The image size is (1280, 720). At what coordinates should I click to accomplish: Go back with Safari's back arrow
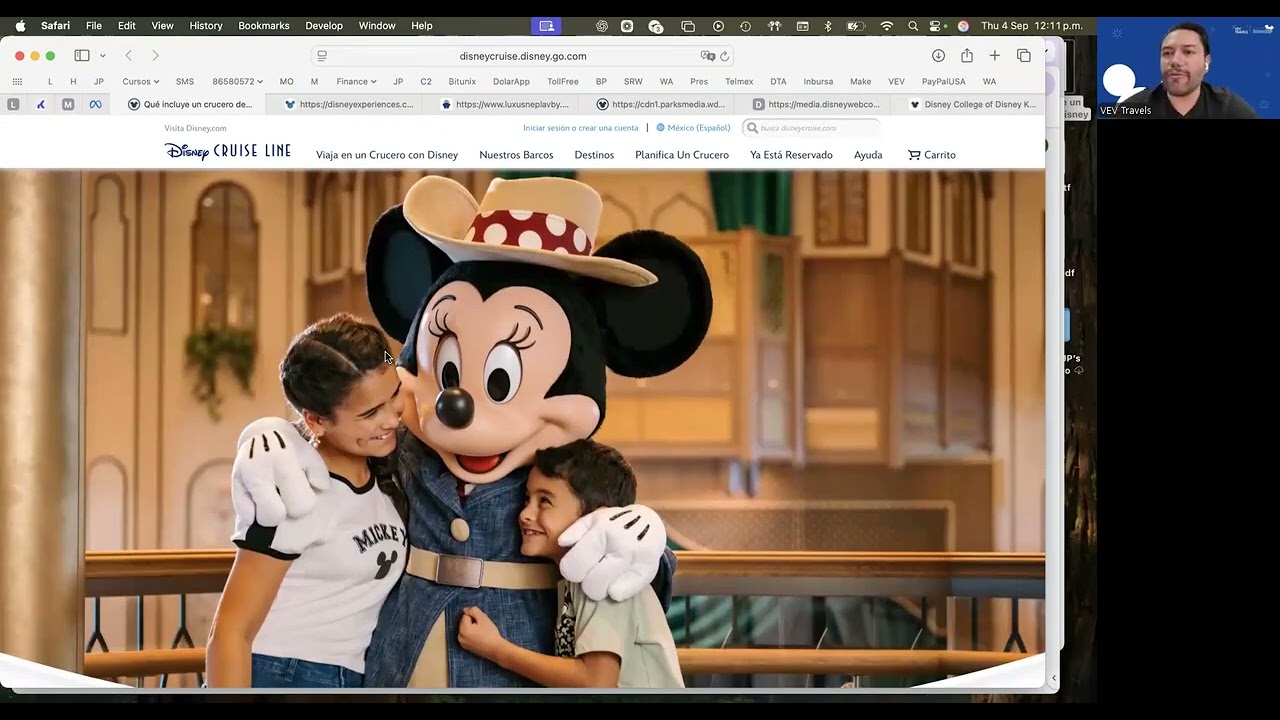click(128, 56)
